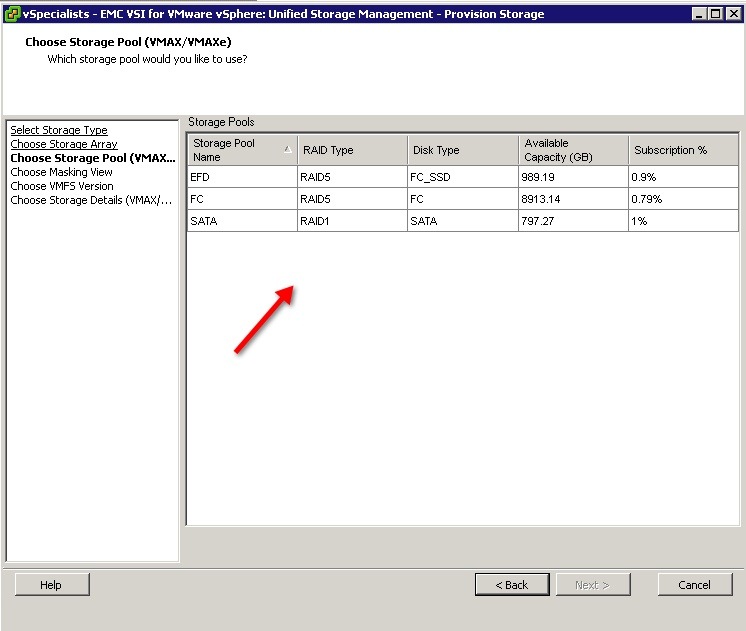
Task: Select Choose VMFS Version in the step list
Action: (x=62, y=186)
